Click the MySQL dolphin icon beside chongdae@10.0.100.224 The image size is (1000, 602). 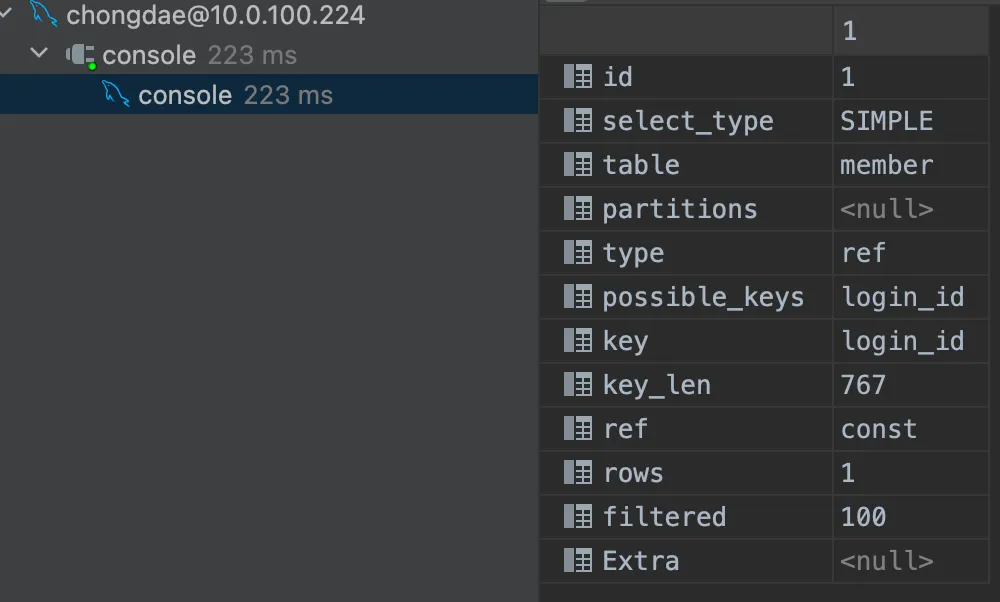pos(43,15)
